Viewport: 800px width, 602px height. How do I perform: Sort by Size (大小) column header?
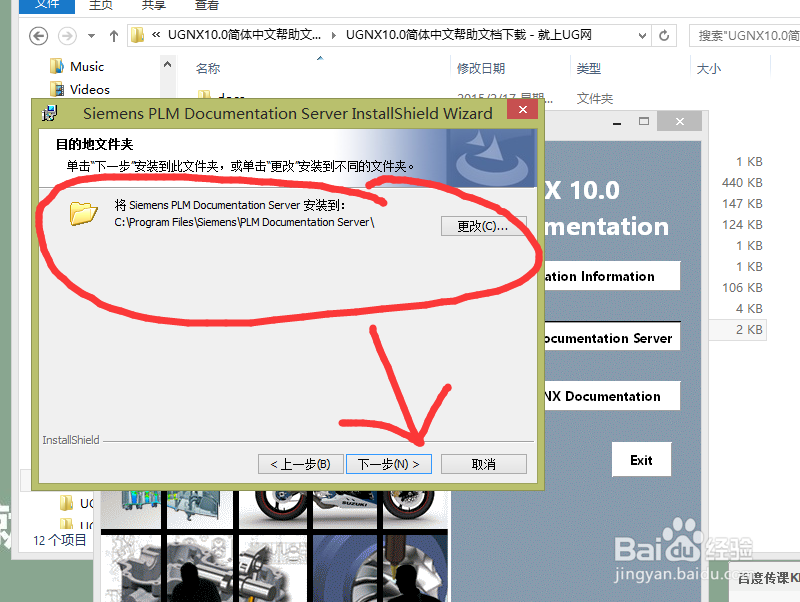709,68
